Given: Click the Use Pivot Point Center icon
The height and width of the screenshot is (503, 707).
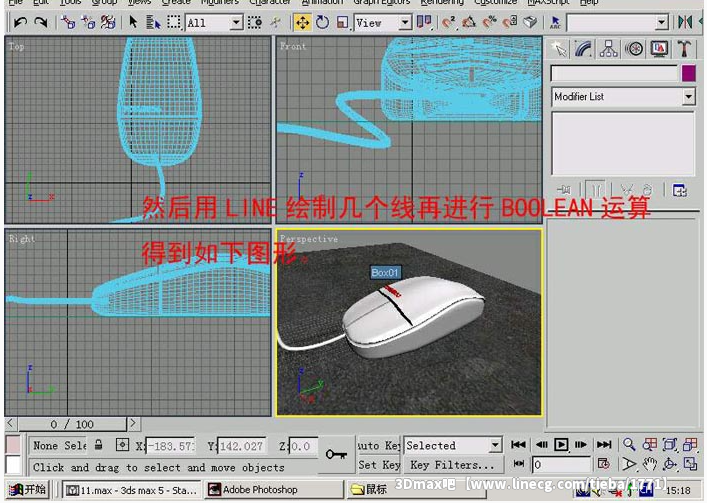Looking at the screenshot, I should (x=424, y=22).
